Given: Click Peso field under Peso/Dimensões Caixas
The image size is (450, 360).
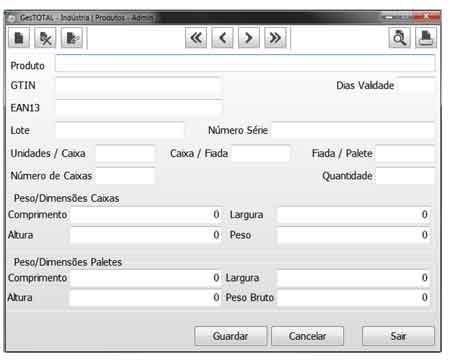Looking at the screenshot, I should click(354, 235).
